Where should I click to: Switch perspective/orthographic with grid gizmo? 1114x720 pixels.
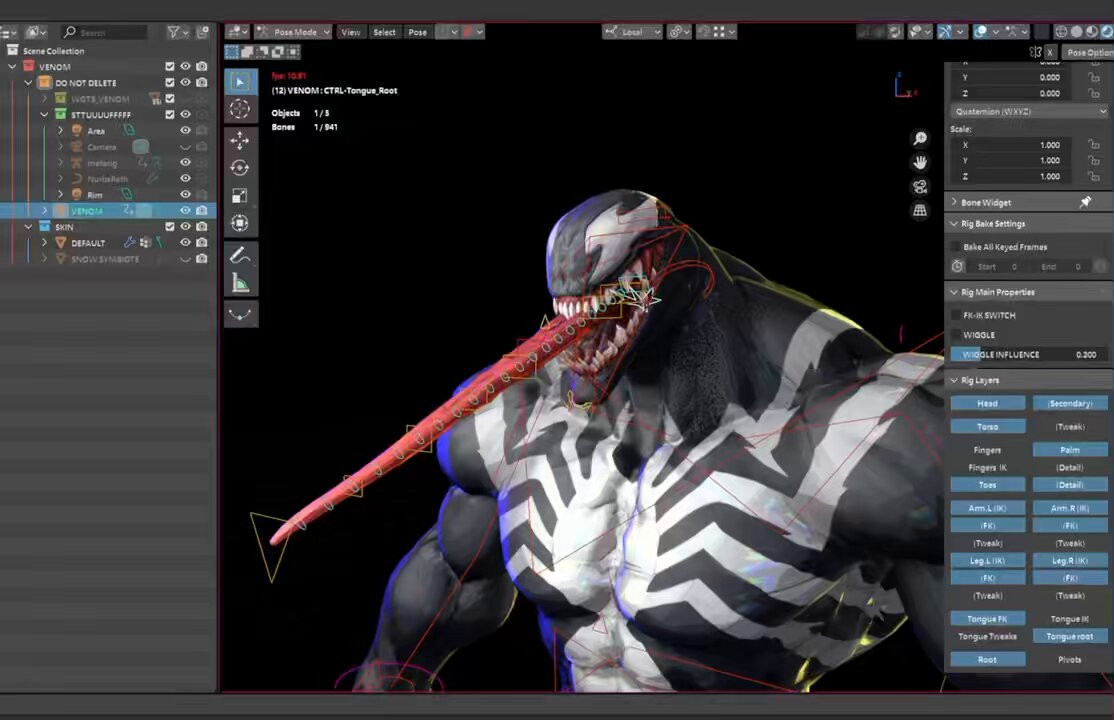[x=920, y=211]
